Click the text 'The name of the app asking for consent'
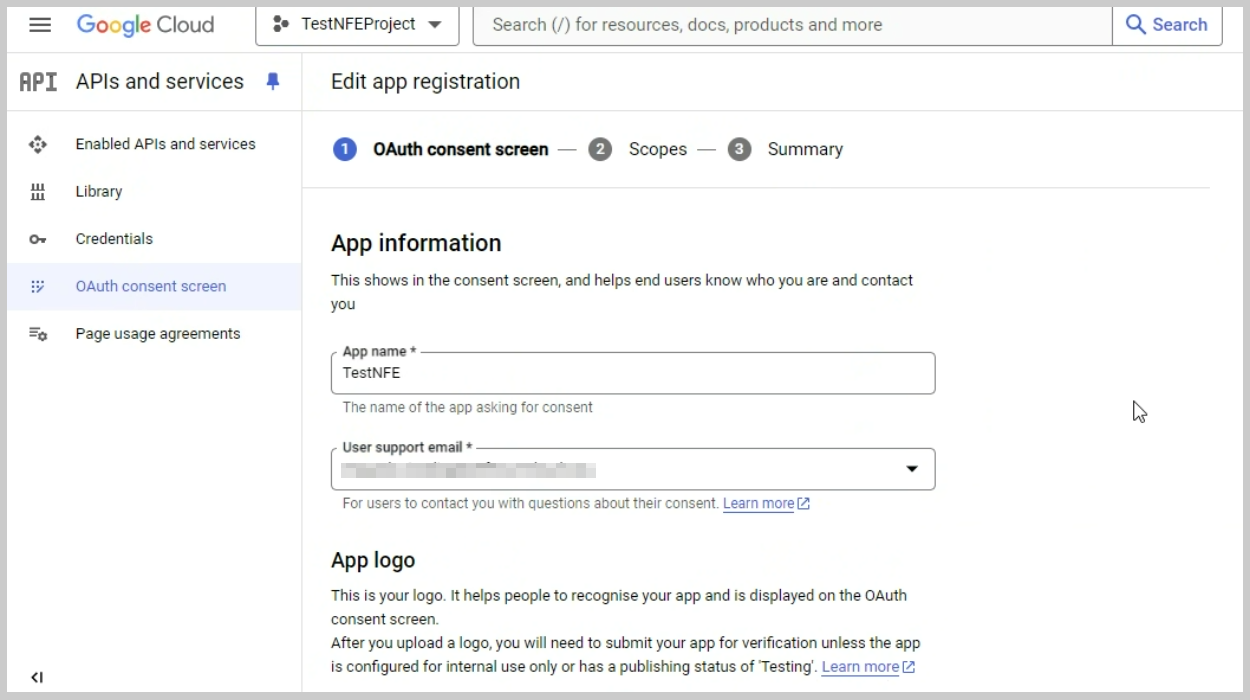1250x700 pixels. 467,407
